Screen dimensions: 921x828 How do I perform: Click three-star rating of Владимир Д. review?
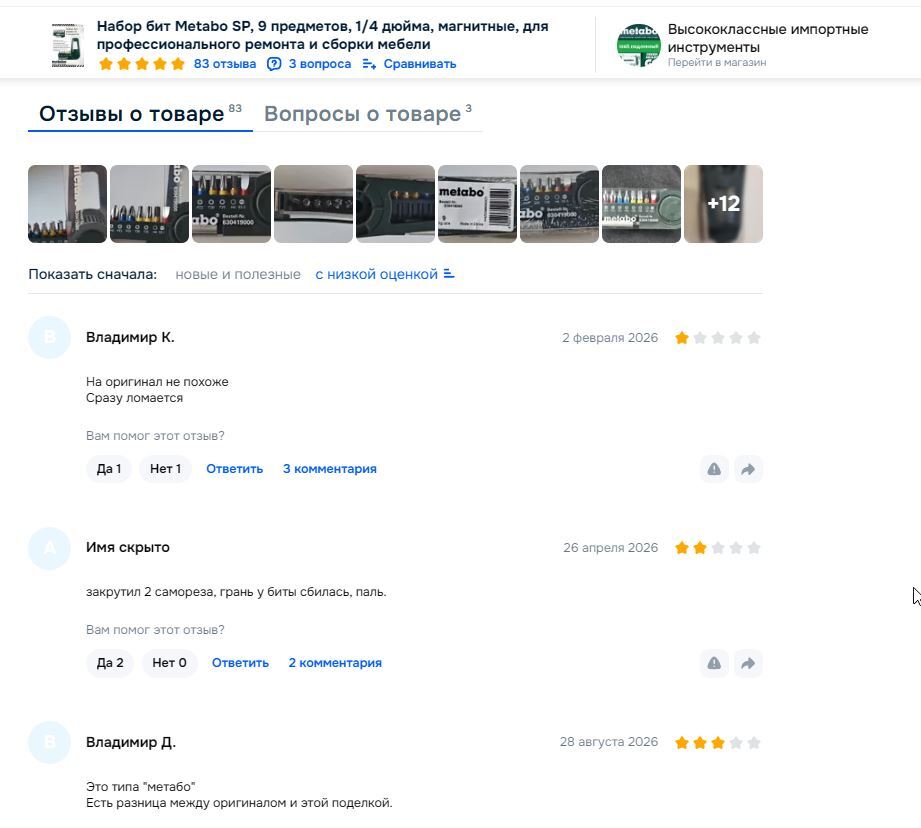pos(718,743)
